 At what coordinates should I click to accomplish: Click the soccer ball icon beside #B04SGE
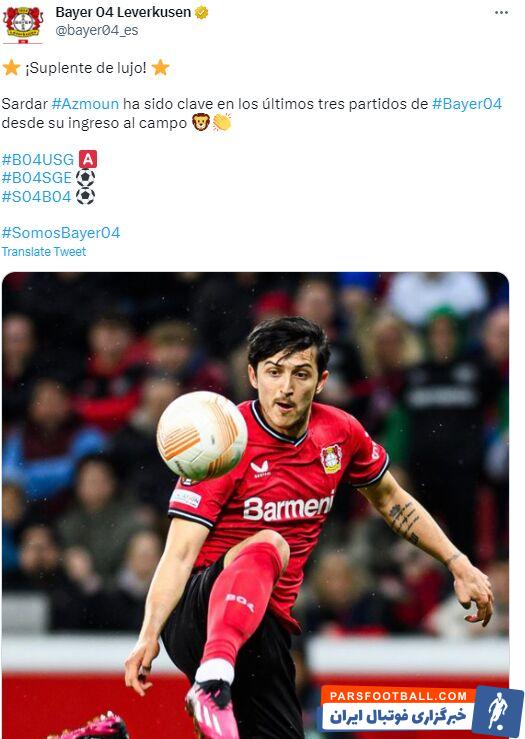pos(85,178)
